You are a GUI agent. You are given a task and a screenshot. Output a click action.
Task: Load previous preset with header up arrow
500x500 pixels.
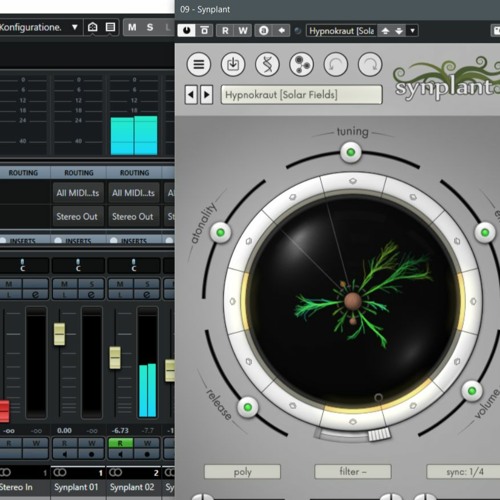(x=385, y=31)
